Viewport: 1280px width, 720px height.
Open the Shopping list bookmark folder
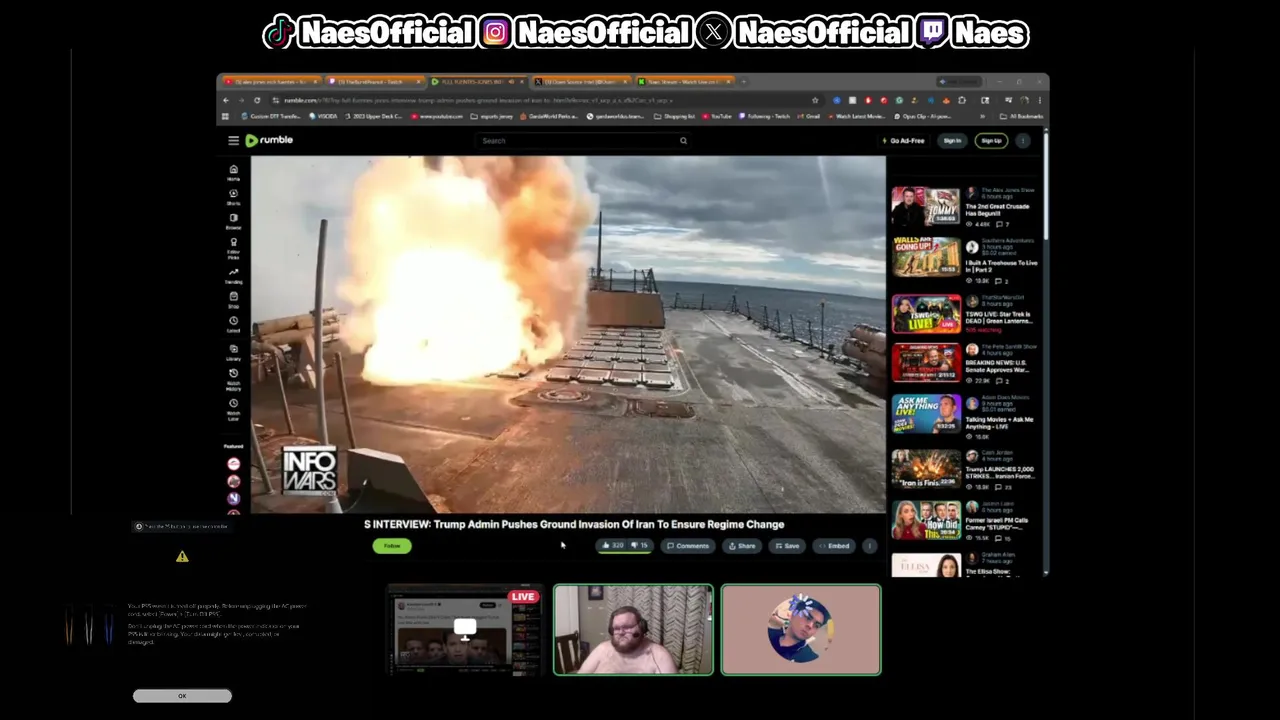675,116
